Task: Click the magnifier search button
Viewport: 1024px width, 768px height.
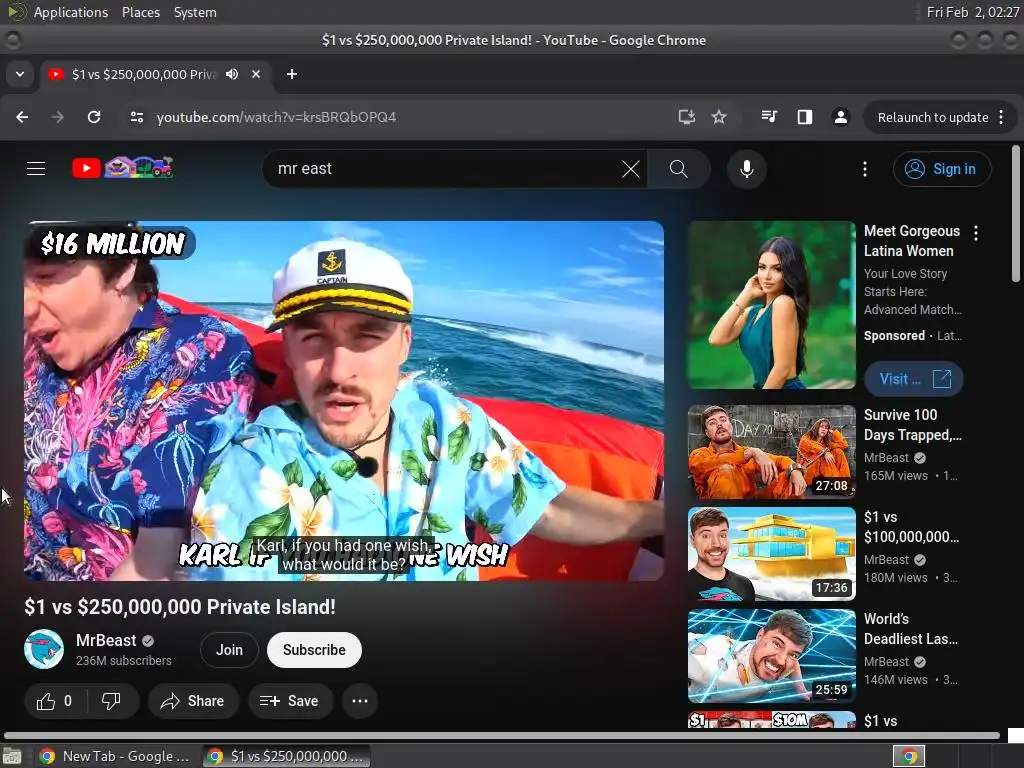Action: 679,169
